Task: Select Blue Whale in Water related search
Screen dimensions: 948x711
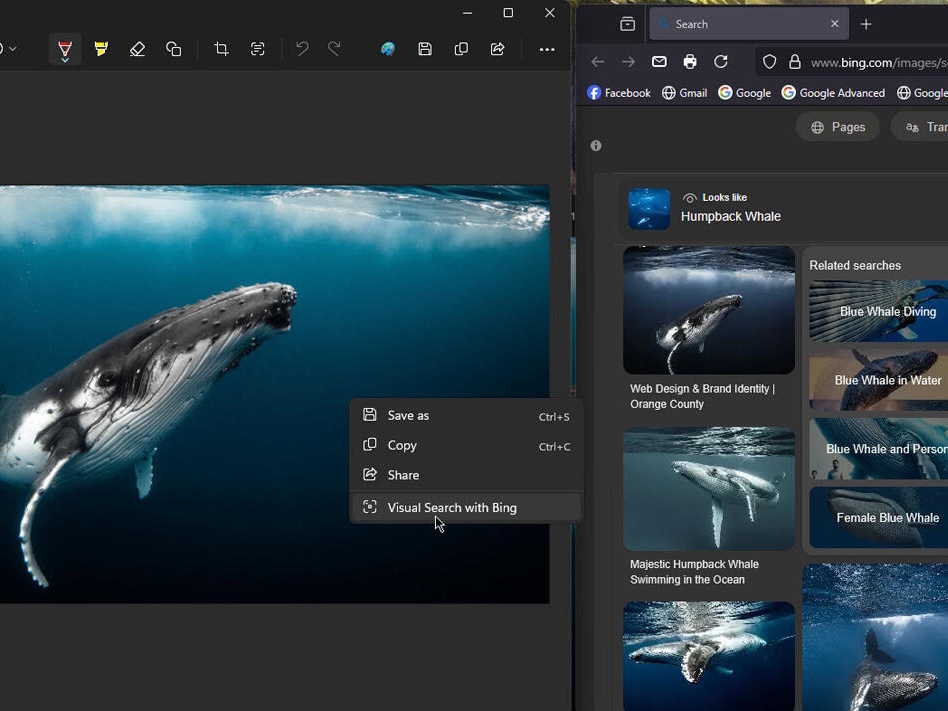Action: coord(878,380)
